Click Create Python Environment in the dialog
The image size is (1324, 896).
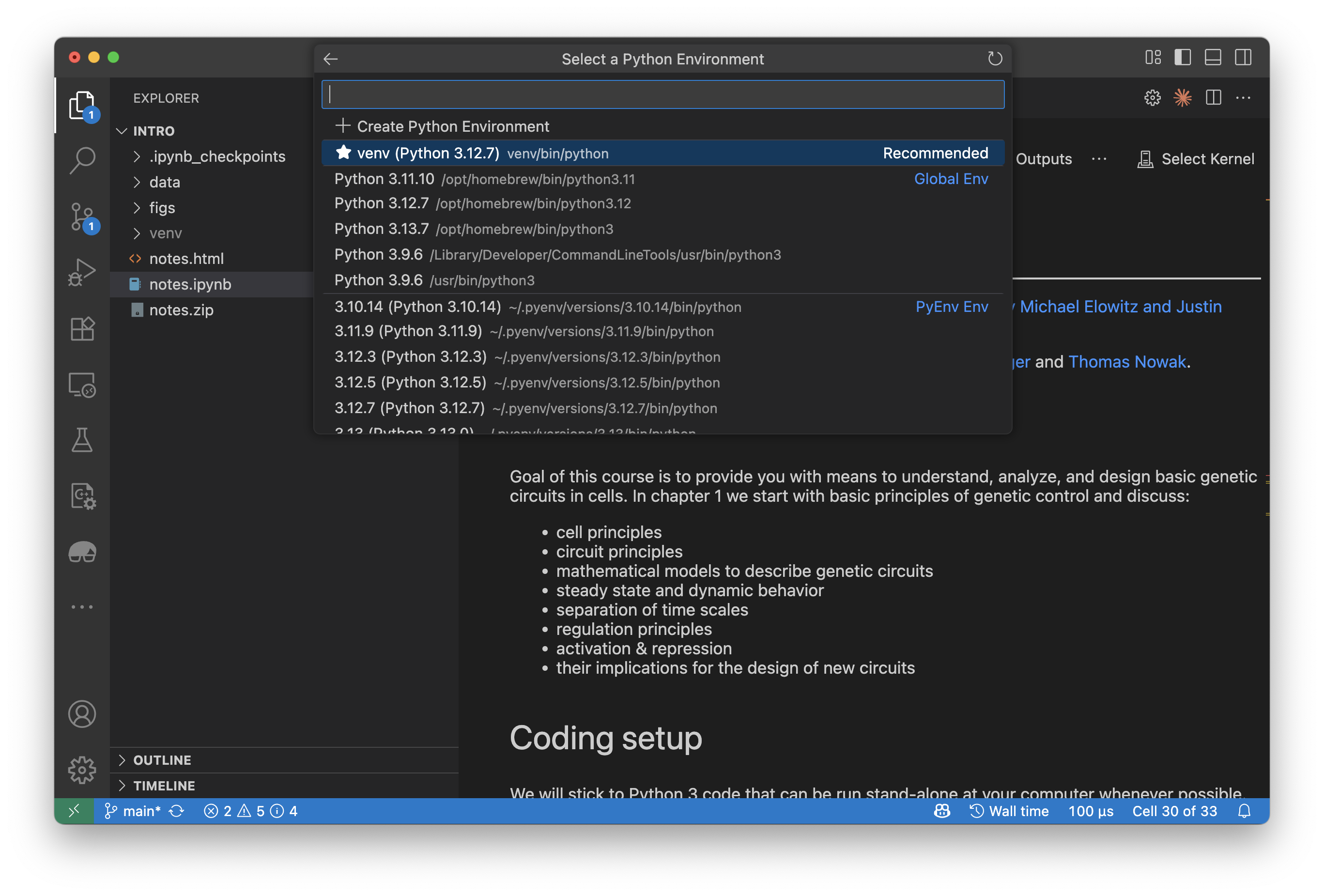click(x=453, y=126)
